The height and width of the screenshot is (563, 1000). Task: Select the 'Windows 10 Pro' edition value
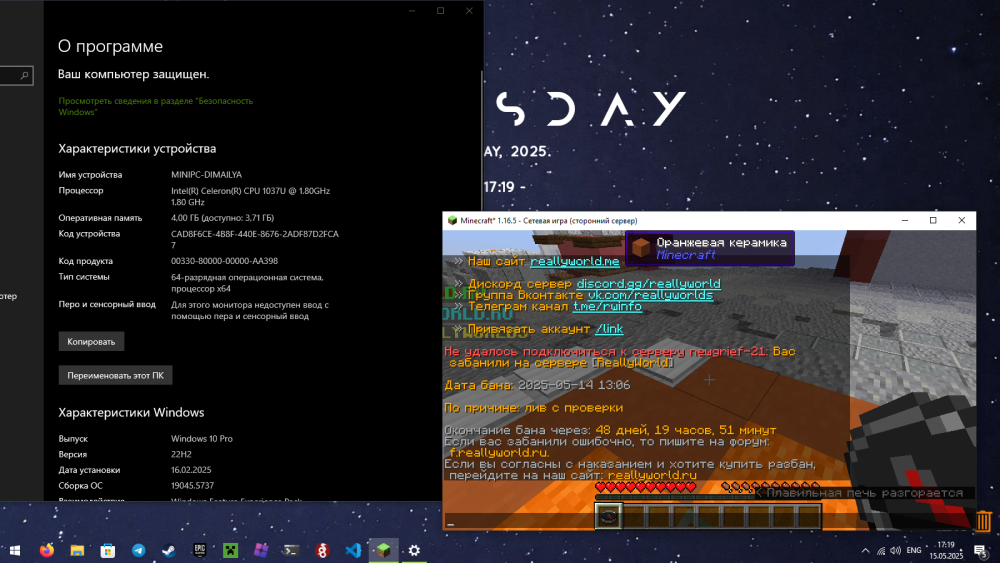(202, 439)
